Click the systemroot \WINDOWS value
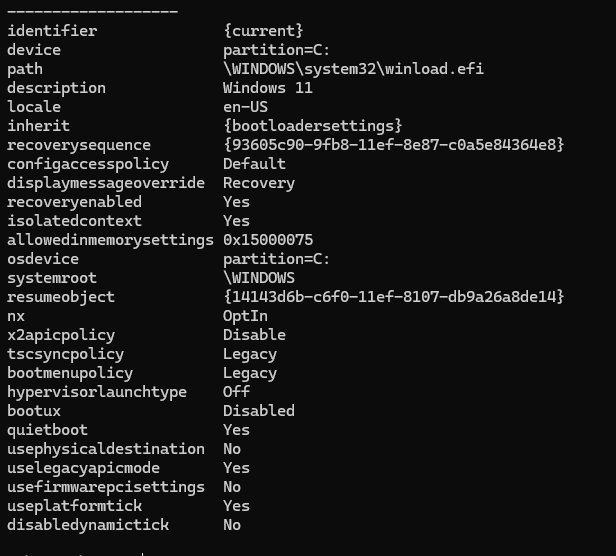Image resolution: width=616 pixels, height=556 pixels. 258,278
